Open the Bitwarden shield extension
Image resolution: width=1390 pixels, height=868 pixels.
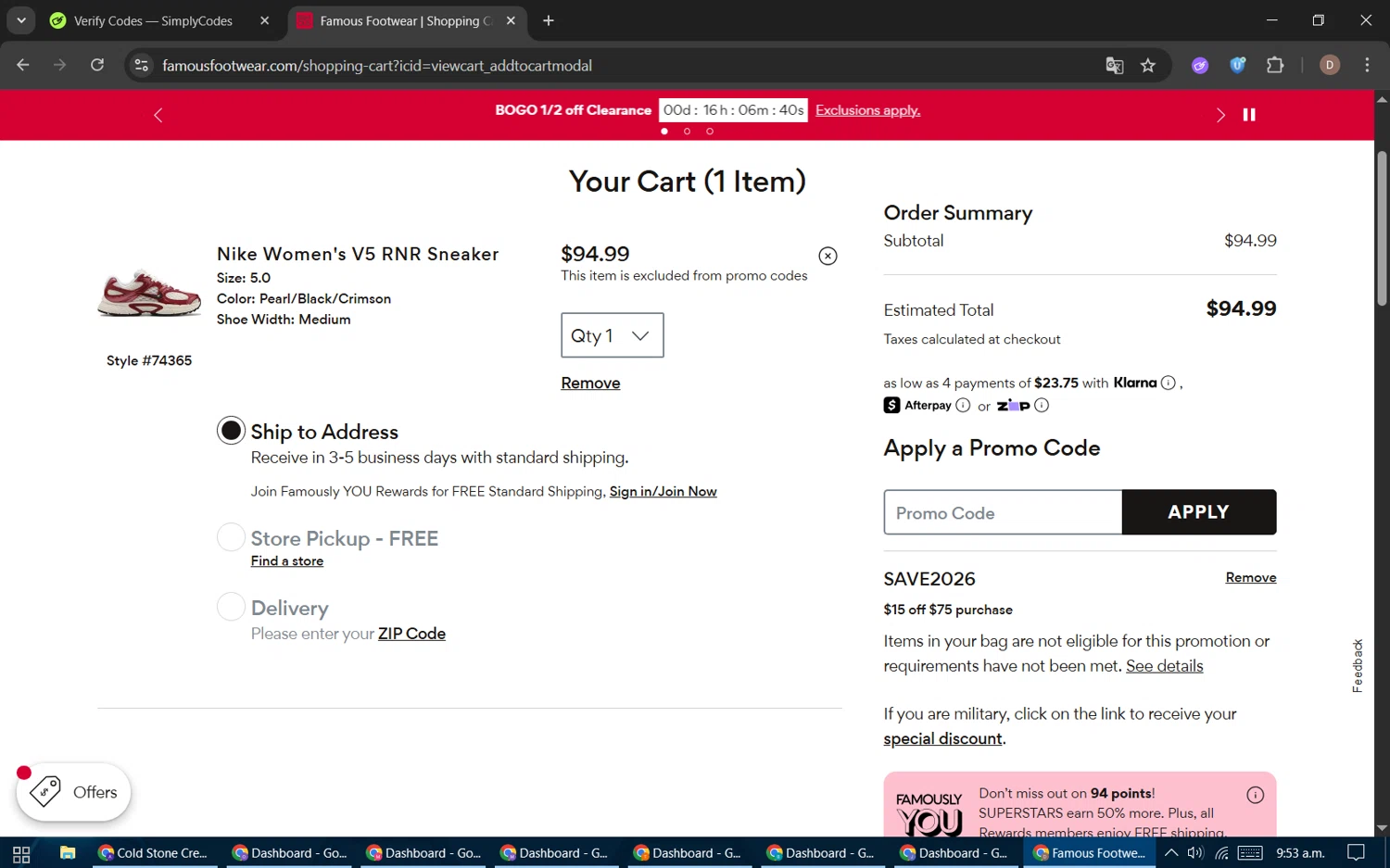pos(1237,65)
